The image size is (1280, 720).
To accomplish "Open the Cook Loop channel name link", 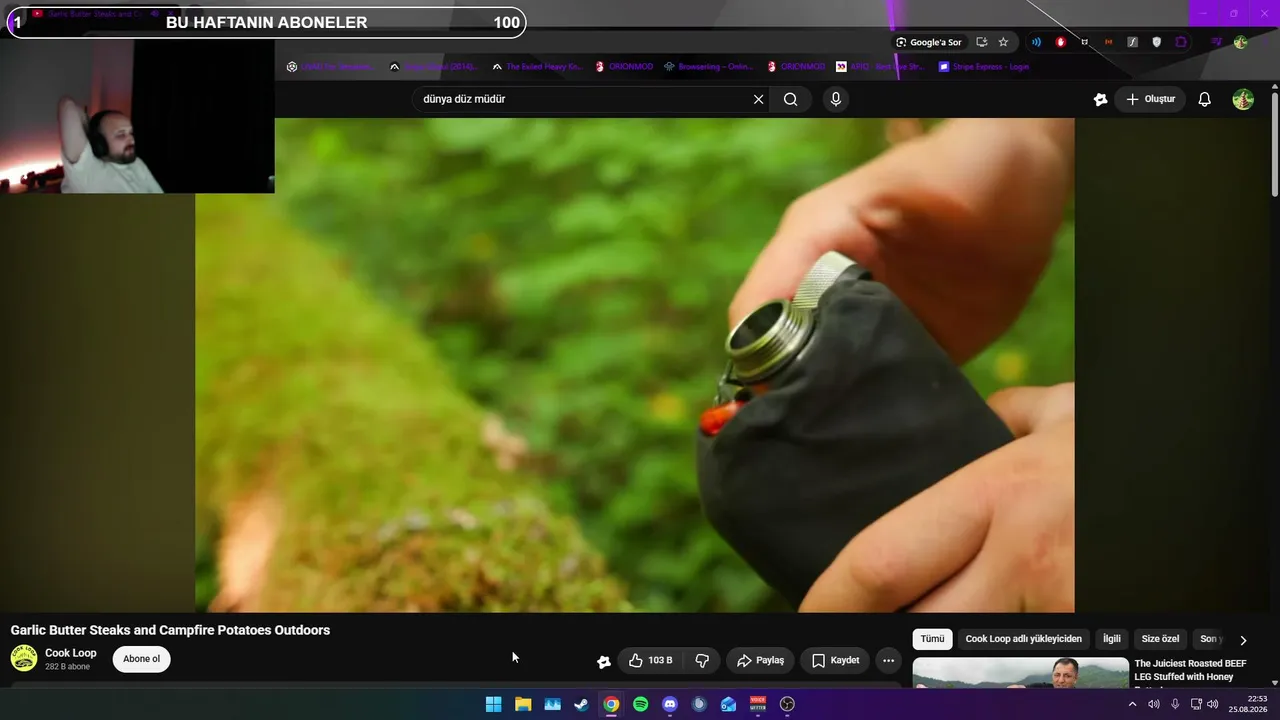I will (71, 653).
